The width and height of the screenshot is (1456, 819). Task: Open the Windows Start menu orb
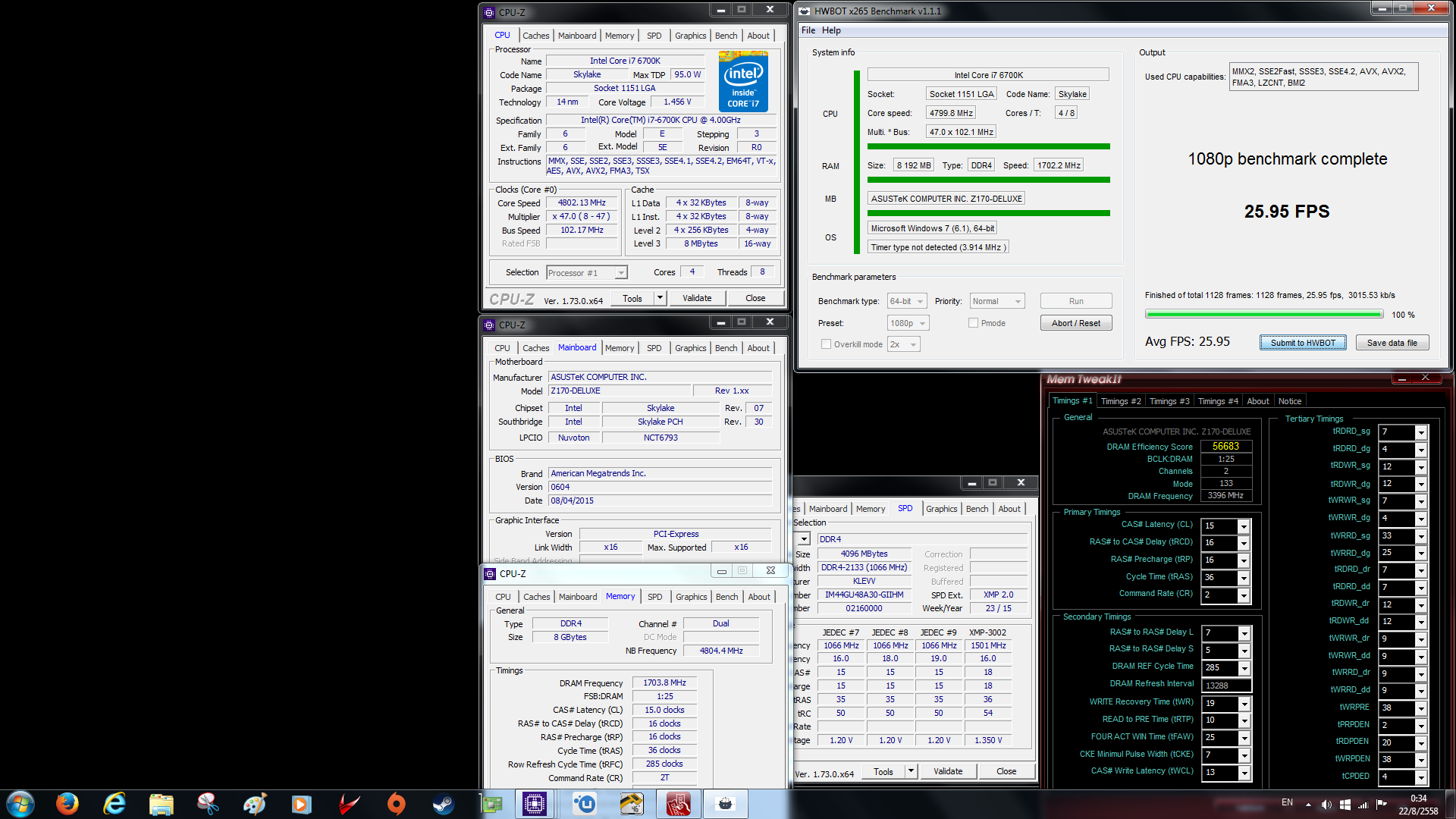tap(20, 804)
